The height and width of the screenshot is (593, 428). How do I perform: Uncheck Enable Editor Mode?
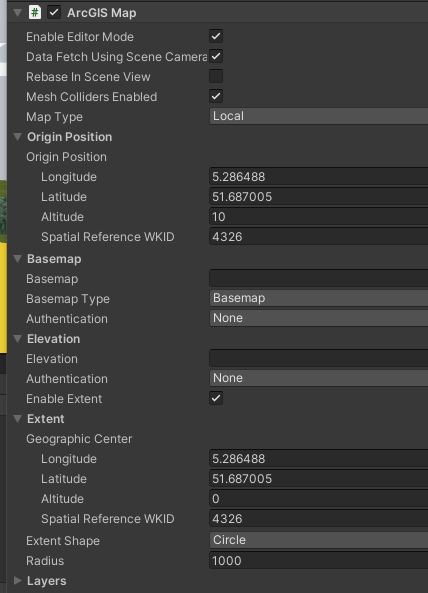click(x=216, y=36)
